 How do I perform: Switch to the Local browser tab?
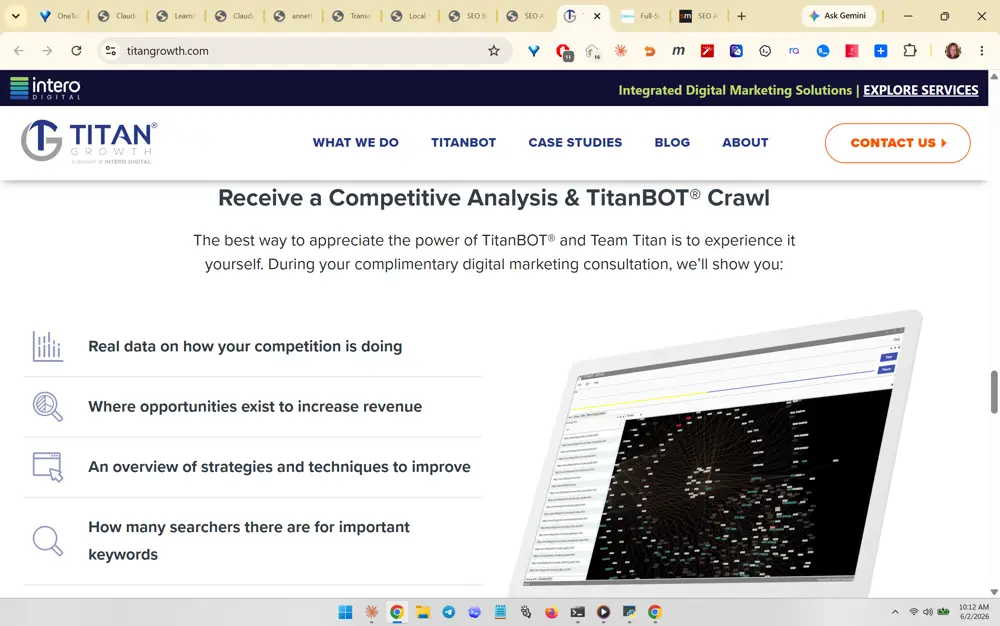click(410, 16)
